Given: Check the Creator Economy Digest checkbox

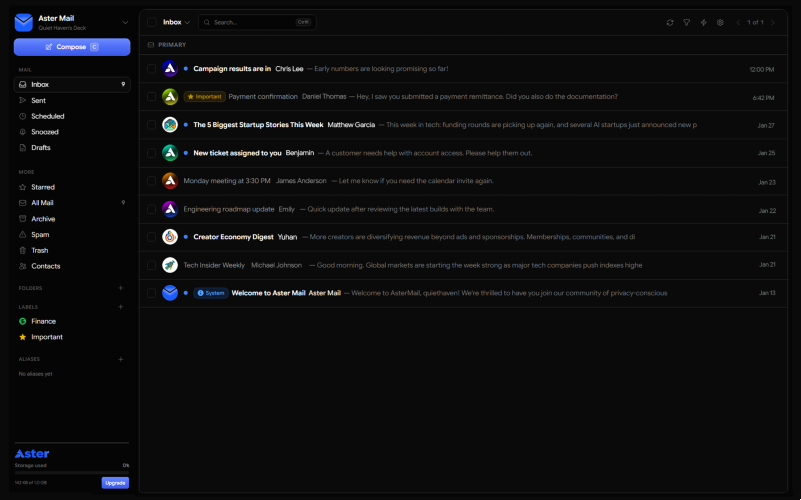Looking at the screenshot, I should click(152, 236).
